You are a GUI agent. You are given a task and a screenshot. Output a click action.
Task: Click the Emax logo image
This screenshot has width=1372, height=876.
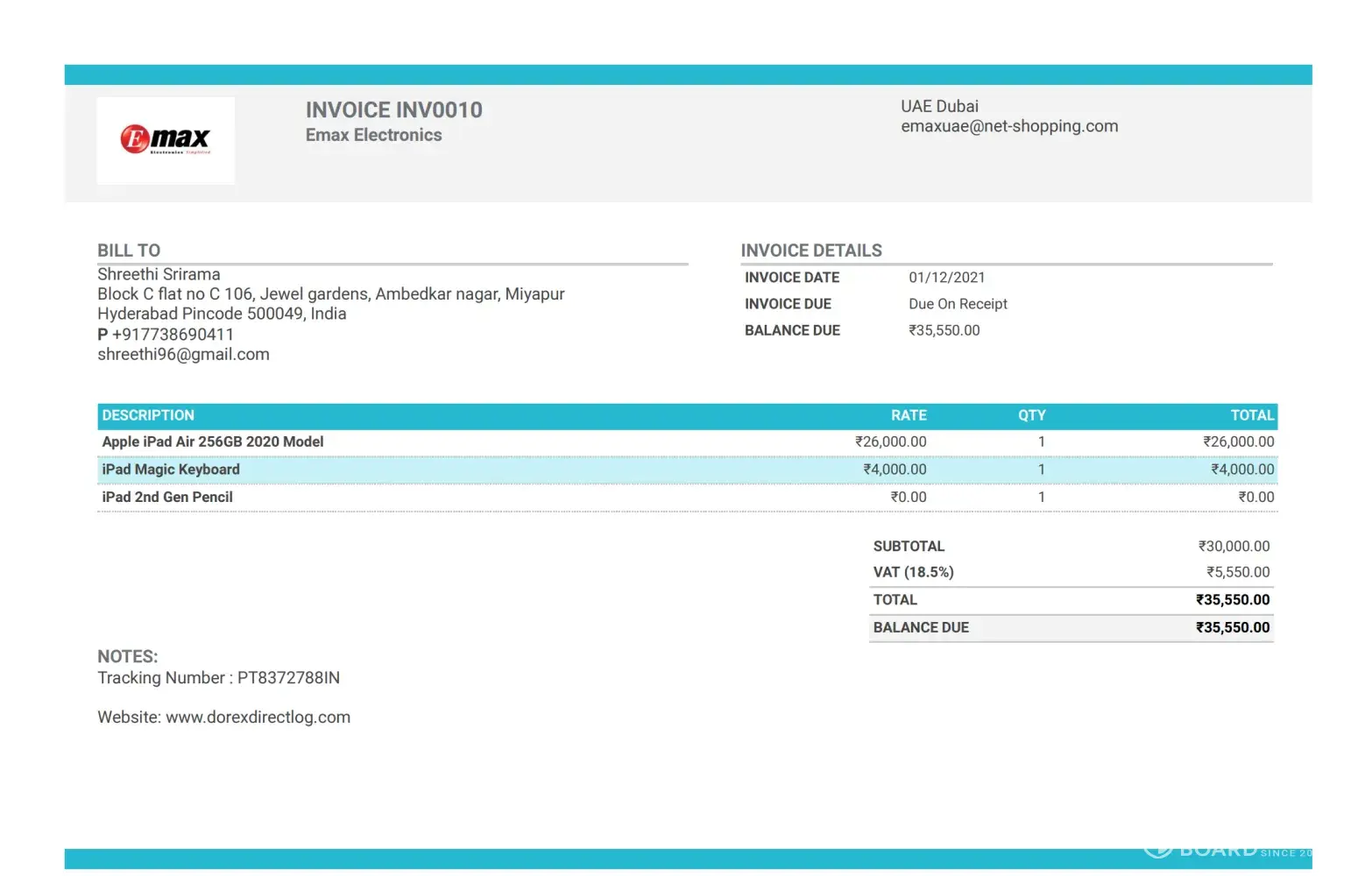(x=166, y=139)
